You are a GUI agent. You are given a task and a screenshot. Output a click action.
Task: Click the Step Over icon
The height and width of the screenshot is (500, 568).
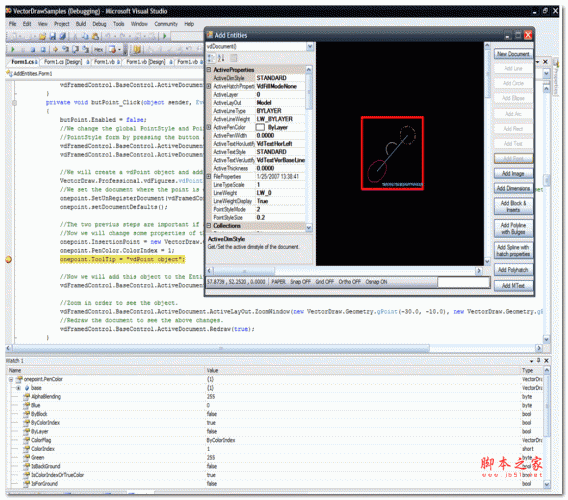[75, 49]
